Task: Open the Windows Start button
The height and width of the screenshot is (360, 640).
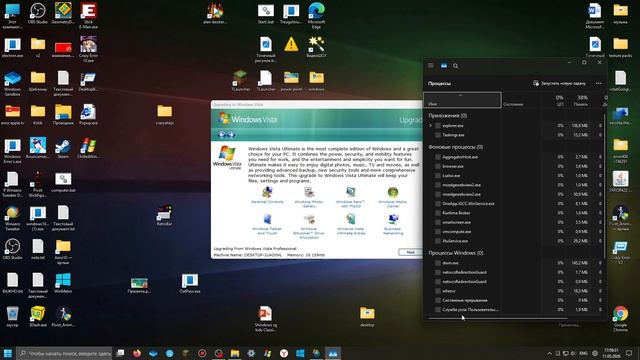Action: point(8,353)
